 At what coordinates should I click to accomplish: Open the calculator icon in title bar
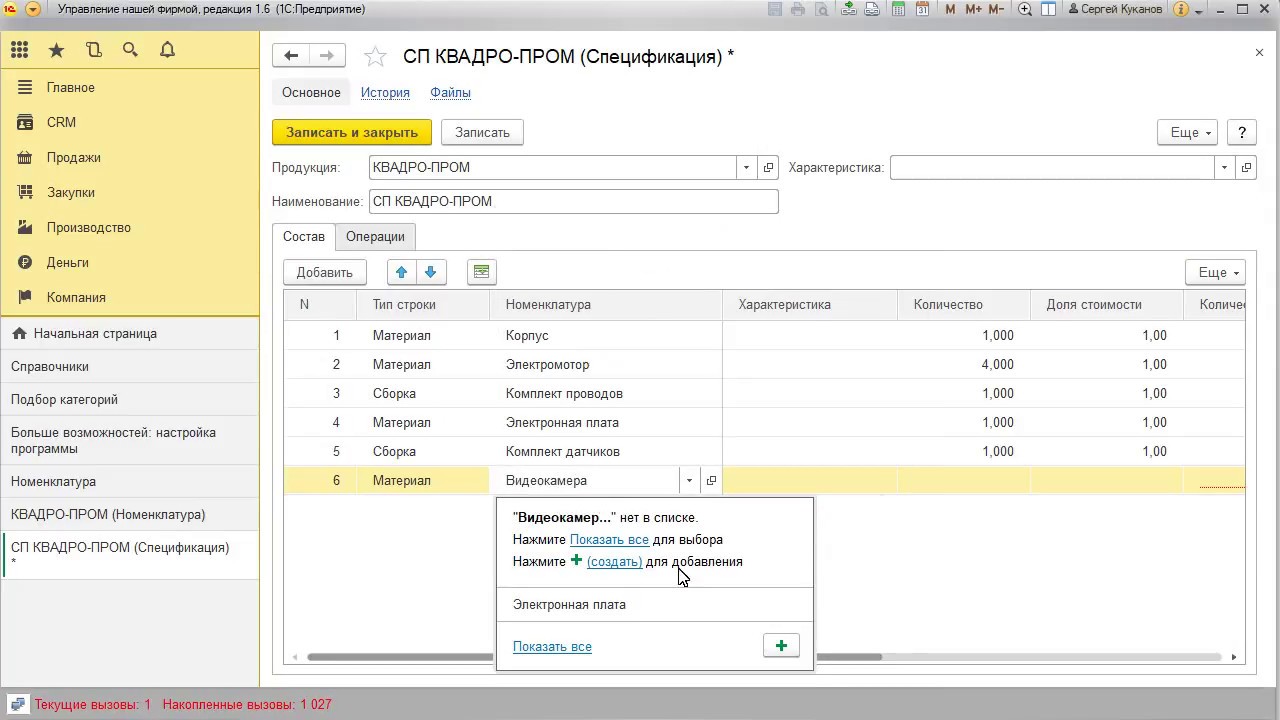tap(899, 9)
